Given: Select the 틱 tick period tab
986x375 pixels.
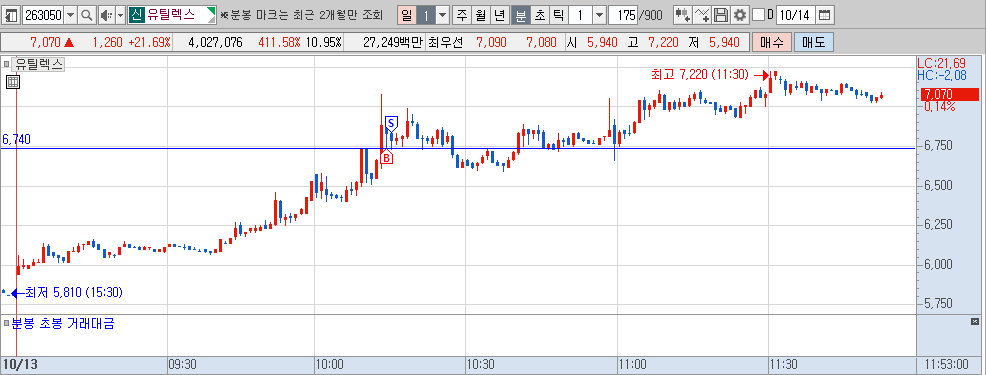Looking at the screenshot, I should tap(558, 14).
